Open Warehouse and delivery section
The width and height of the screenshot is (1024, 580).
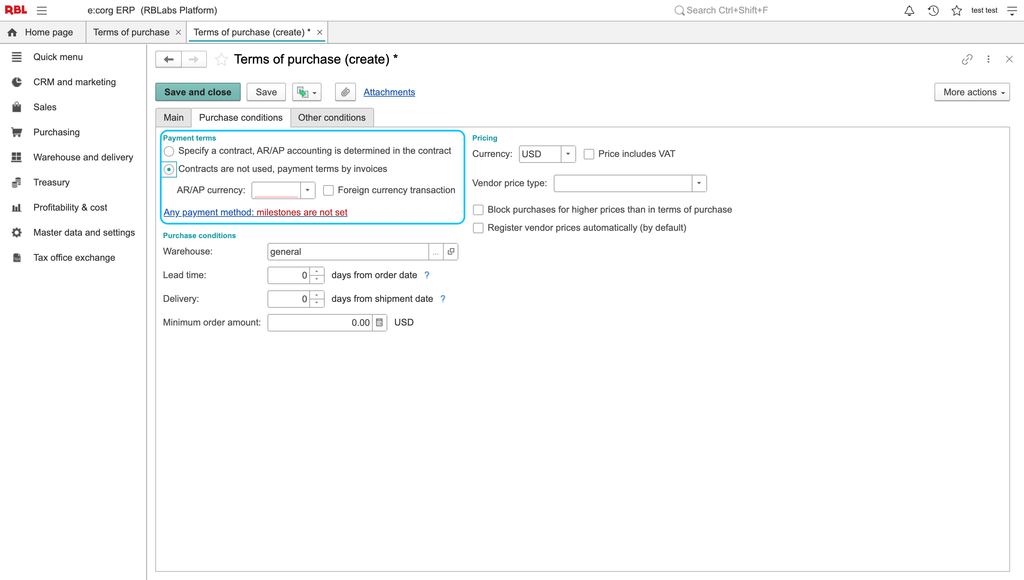[83, 157]
